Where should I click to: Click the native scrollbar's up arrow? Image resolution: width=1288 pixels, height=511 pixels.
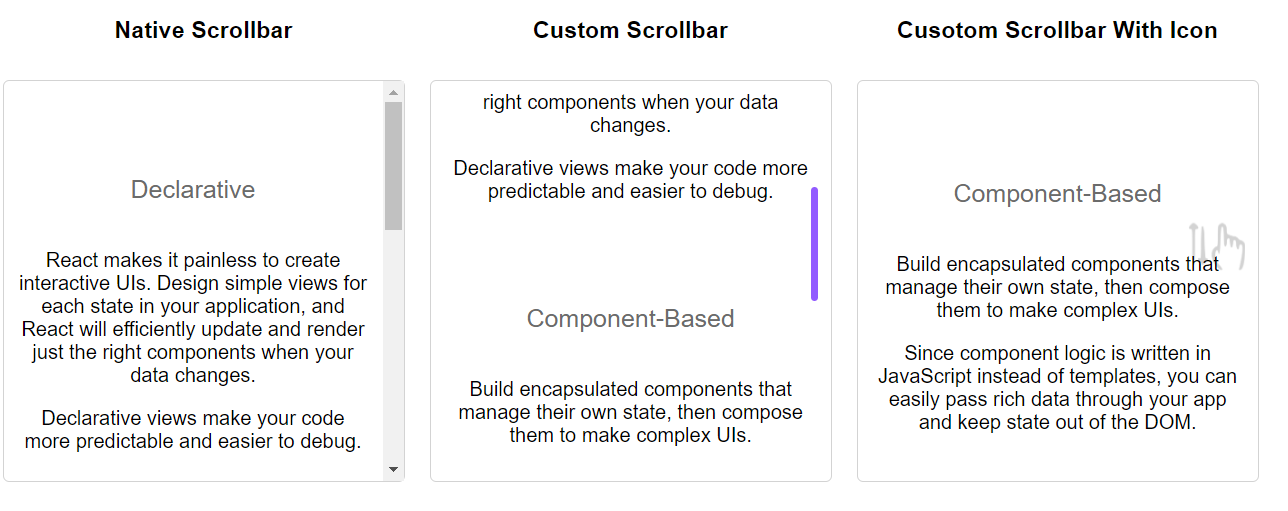click(393, 93)
